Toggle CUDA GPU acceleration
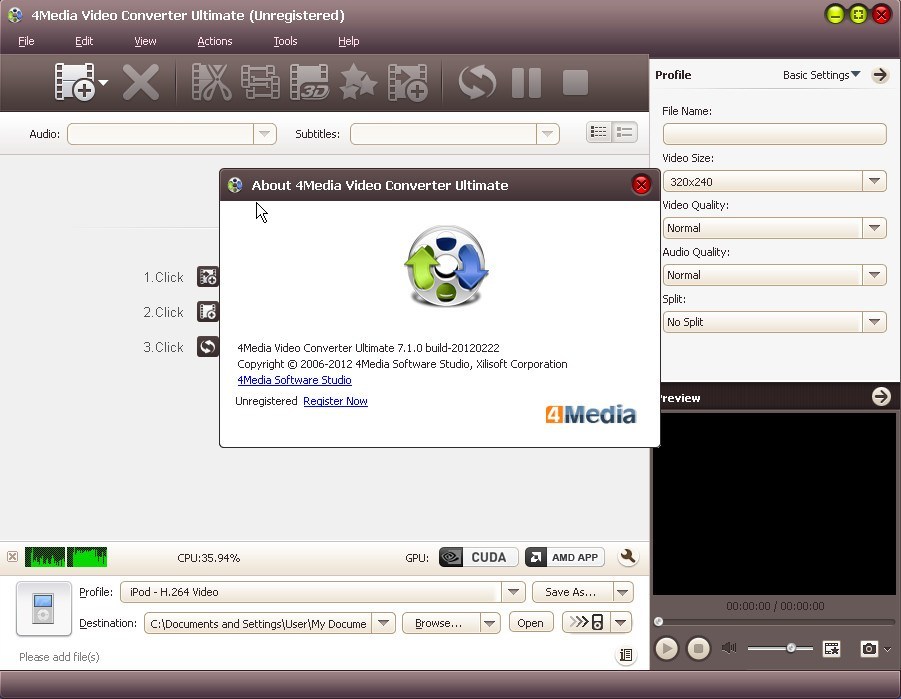The width and height of the screenshot is (901, 699). click(x=477, y=557)
